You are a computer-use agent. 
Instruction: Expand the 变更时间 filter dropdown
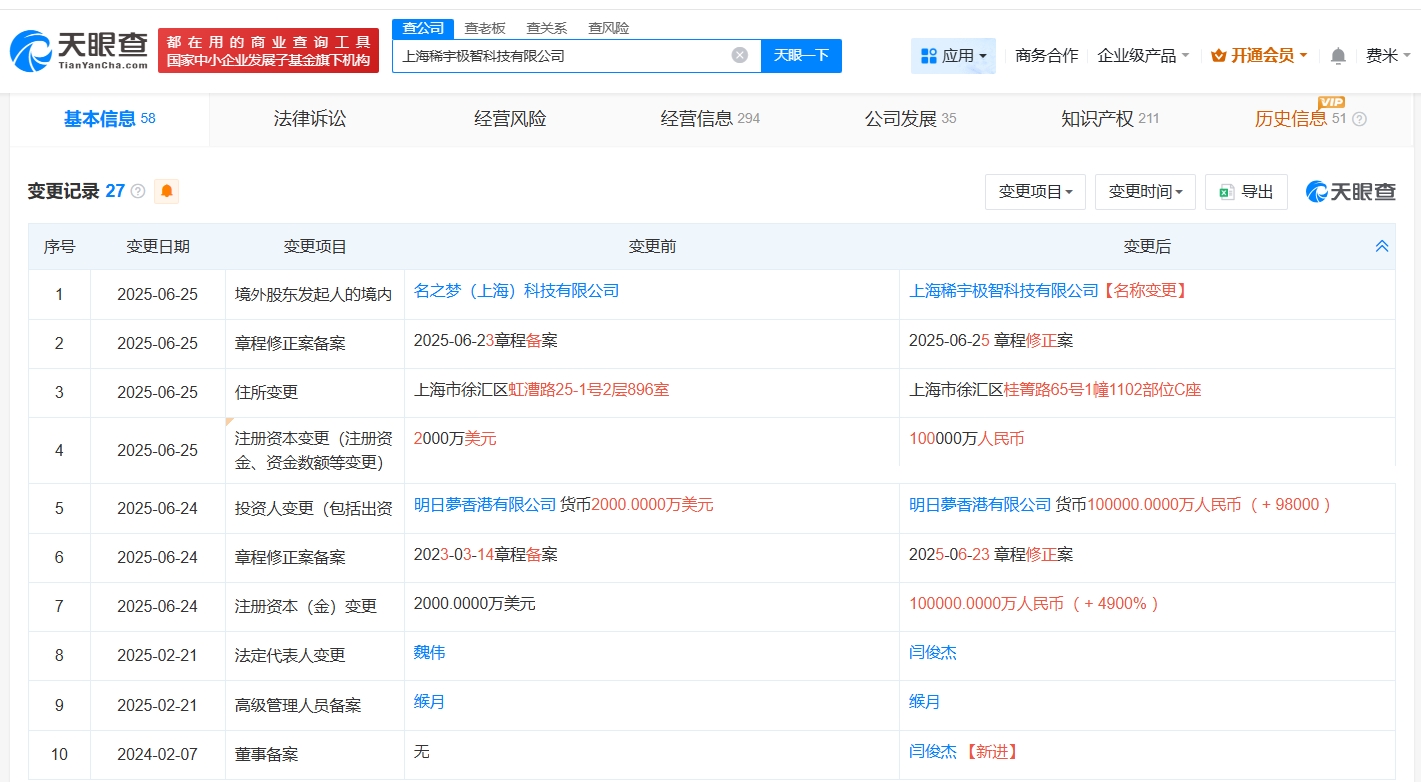pyautogui.click(x=1145, y=192)
